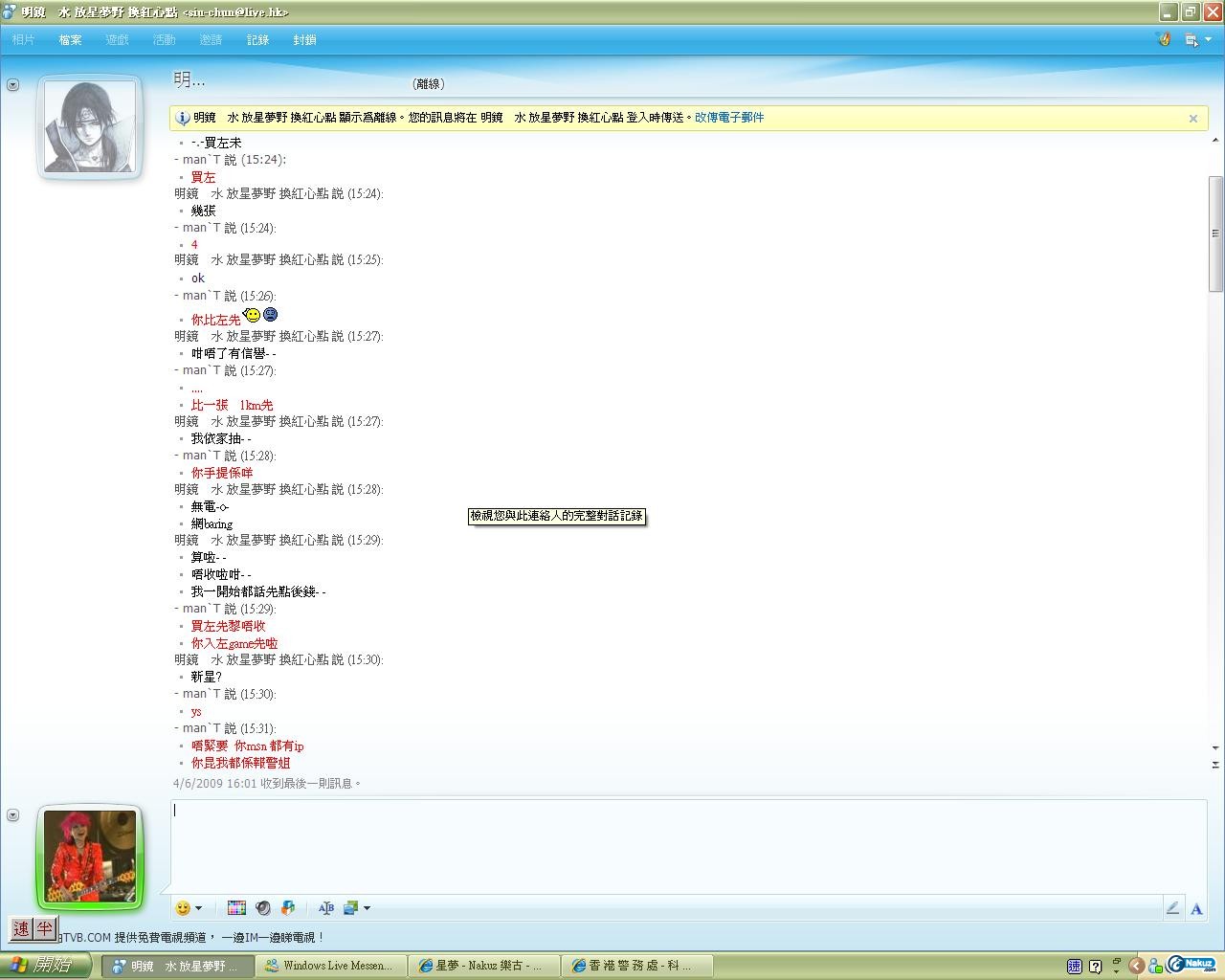Click the conversation vertical scrollbar thumb

[1215, 234]
